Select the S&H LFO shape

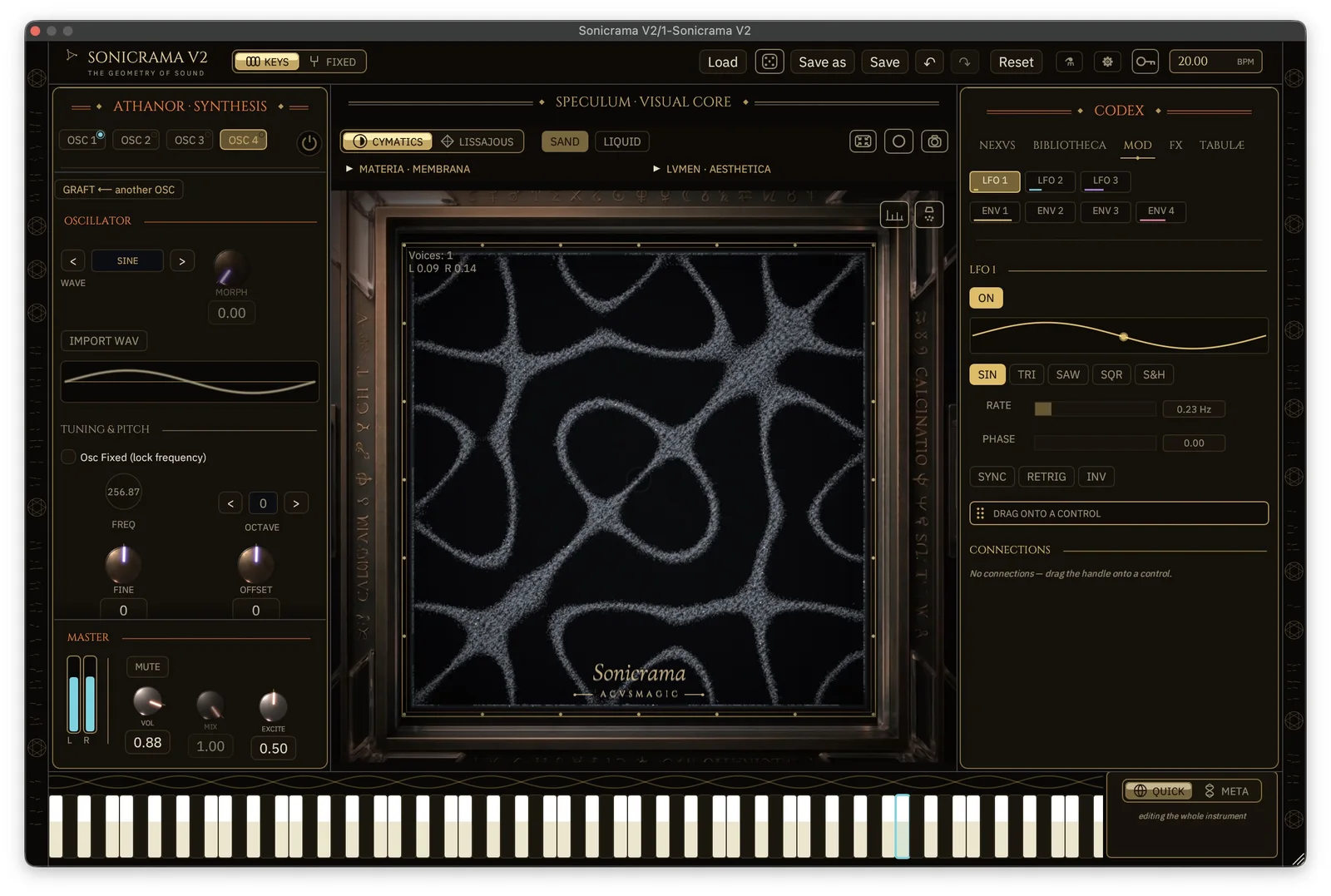tap(1154, 374)
